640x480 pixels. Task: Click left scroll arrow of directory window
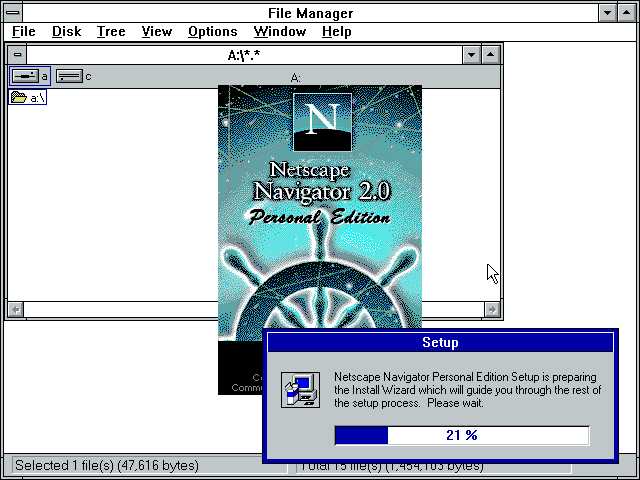pos(16,309)
